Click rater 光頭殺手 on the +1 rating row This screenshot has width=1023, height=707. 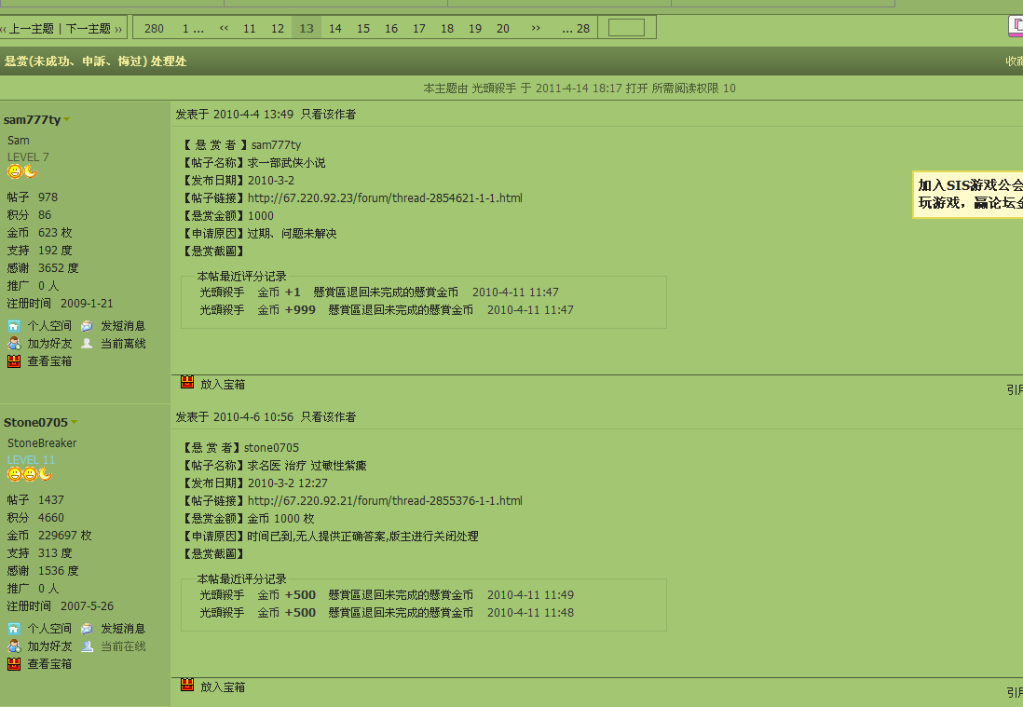pyautogui.click(x=222, y=292)
